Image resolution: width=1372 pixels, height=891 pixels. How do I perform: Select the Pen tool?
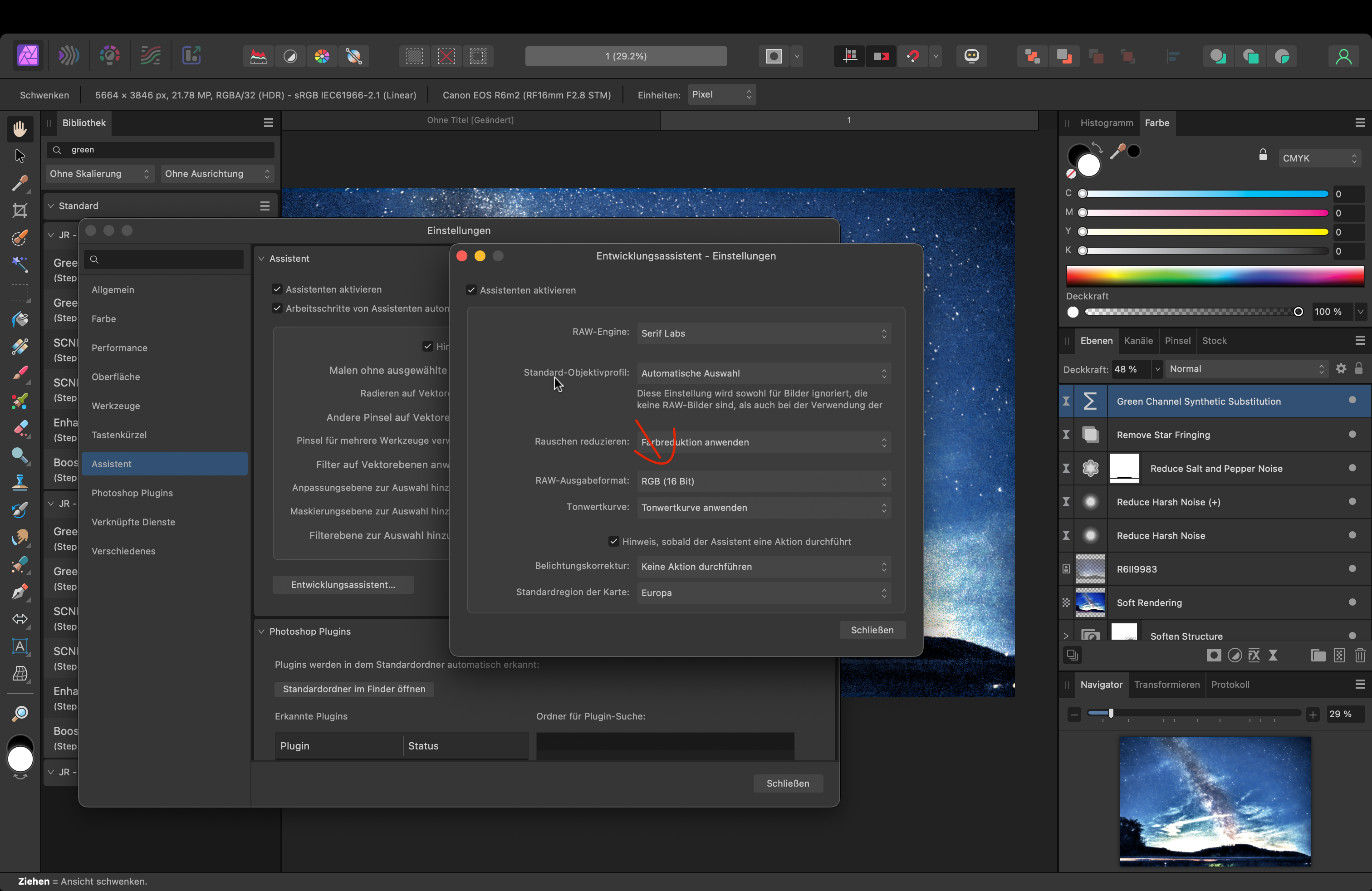point(20,591)
